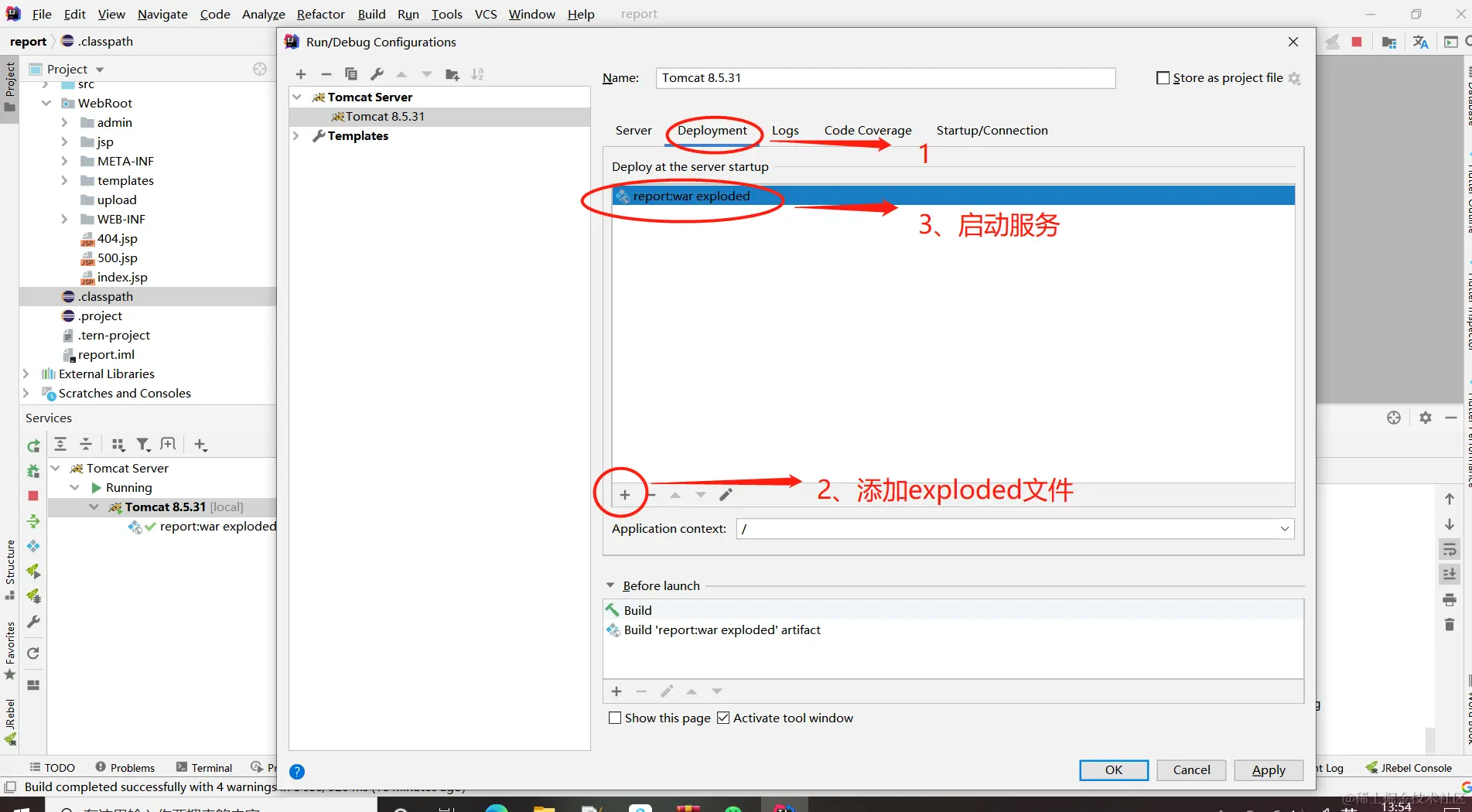Sort configurations alphabetically icon
The image size is (1472, 812).
[x=477, y=74]
